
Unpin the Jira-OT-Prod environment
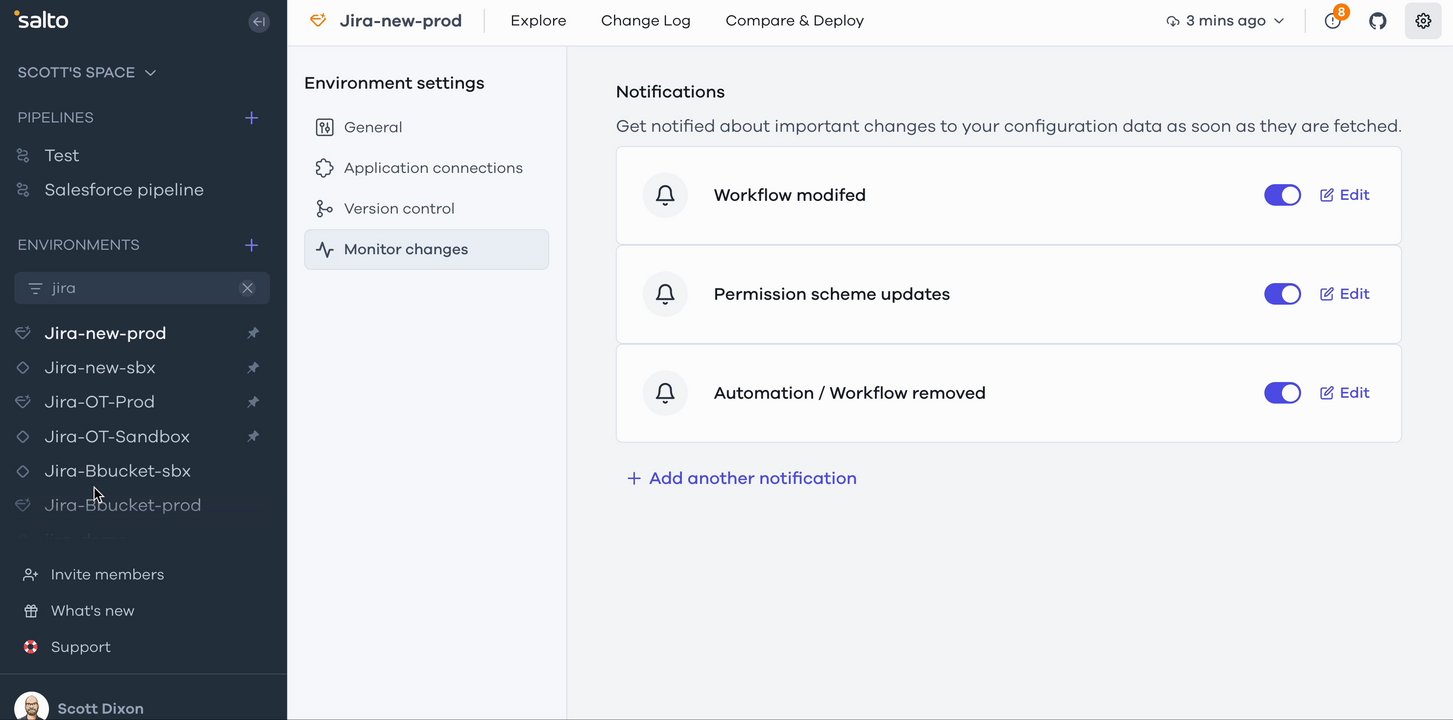[x=253, y=402]
